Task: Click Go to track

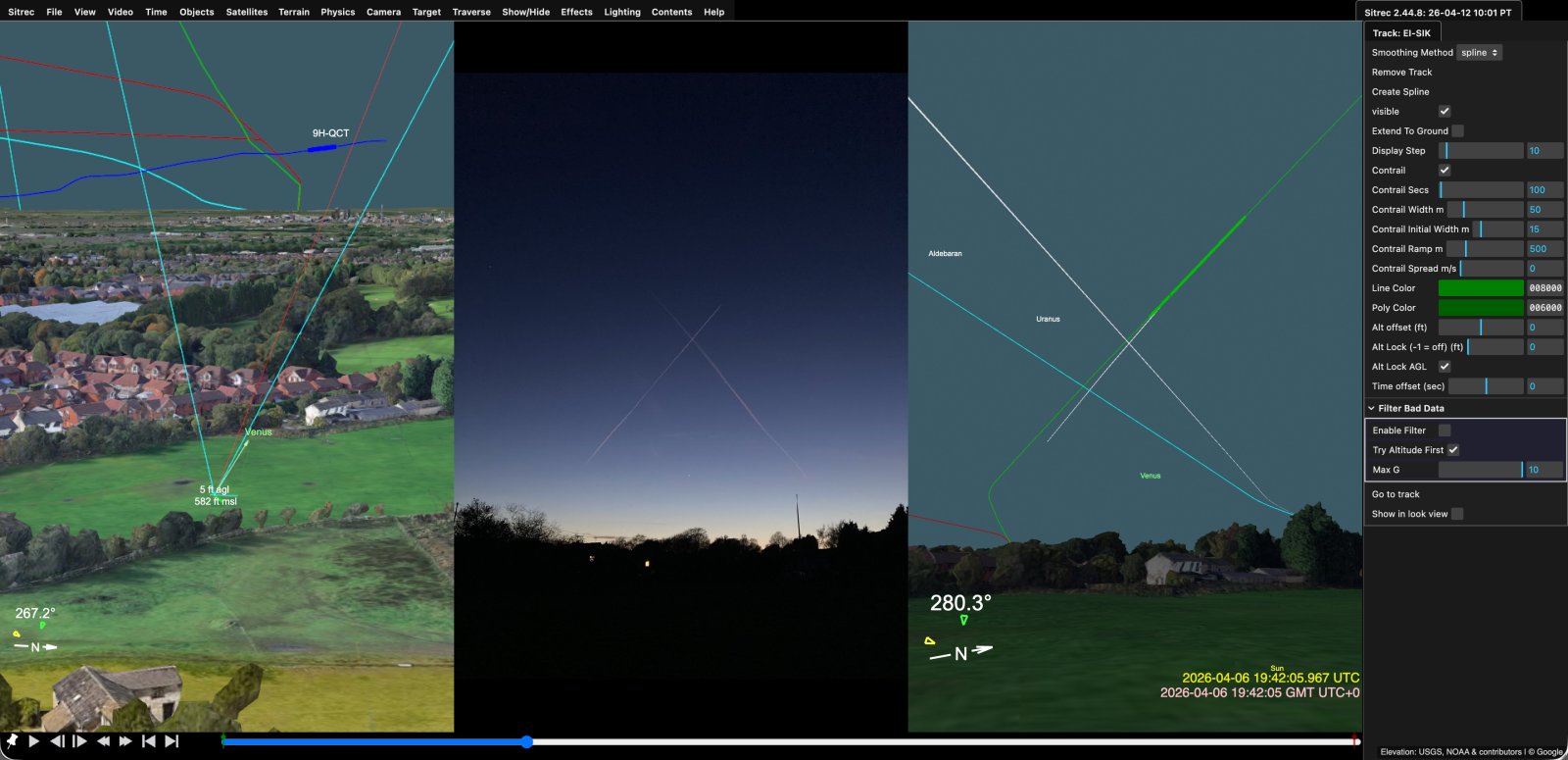Action: pos(1396,494)
